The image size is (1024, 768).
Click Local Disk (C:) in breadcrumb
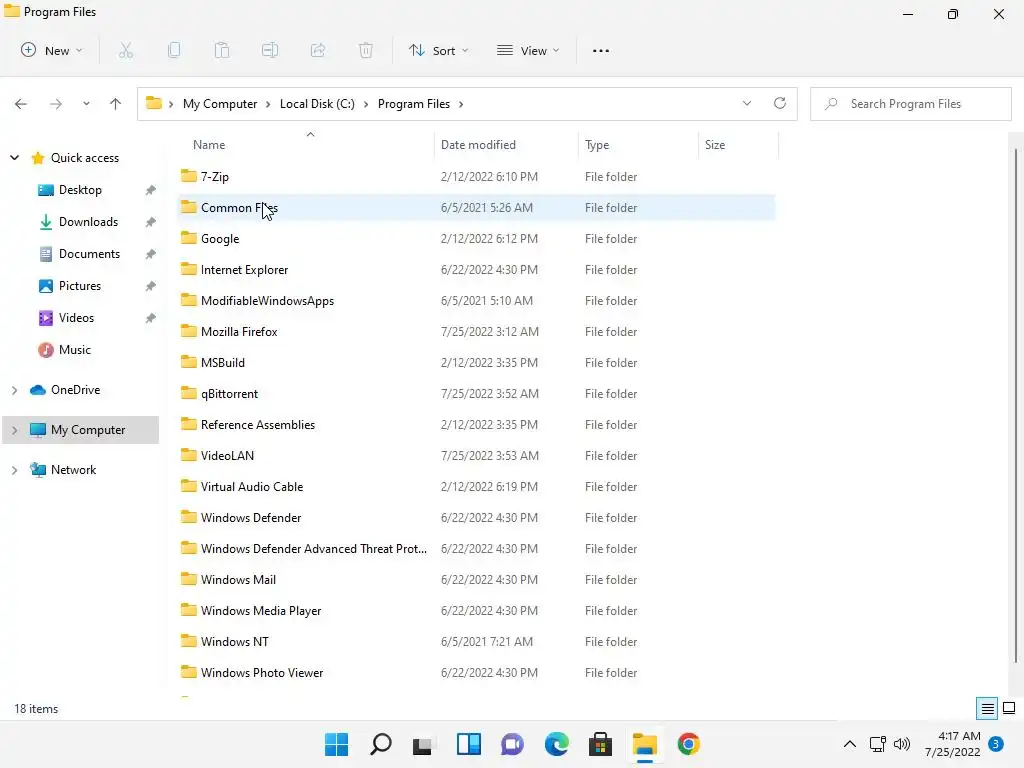tap(317, 104)
